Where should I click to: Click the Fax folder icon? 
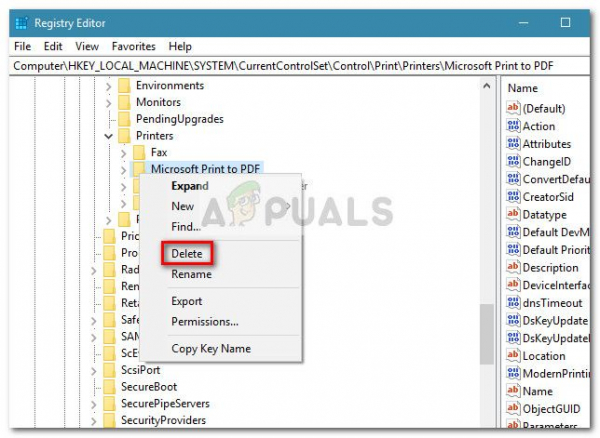[x=139, y=153]
